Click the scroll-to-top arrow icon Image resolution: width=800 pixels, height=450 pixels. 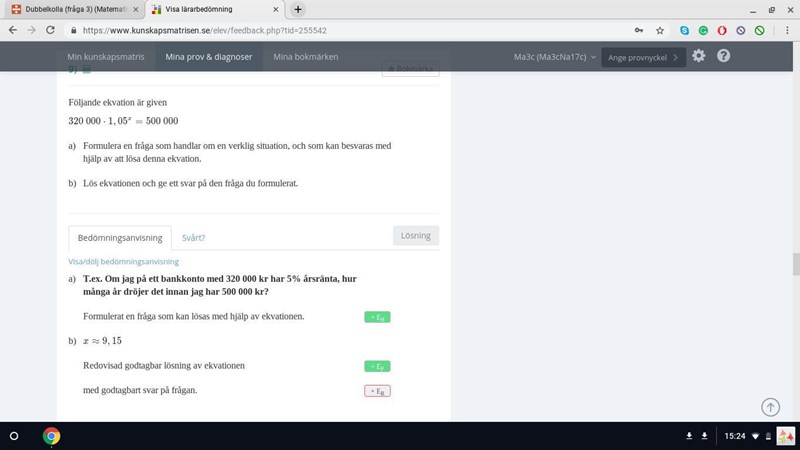coord(770,407)
